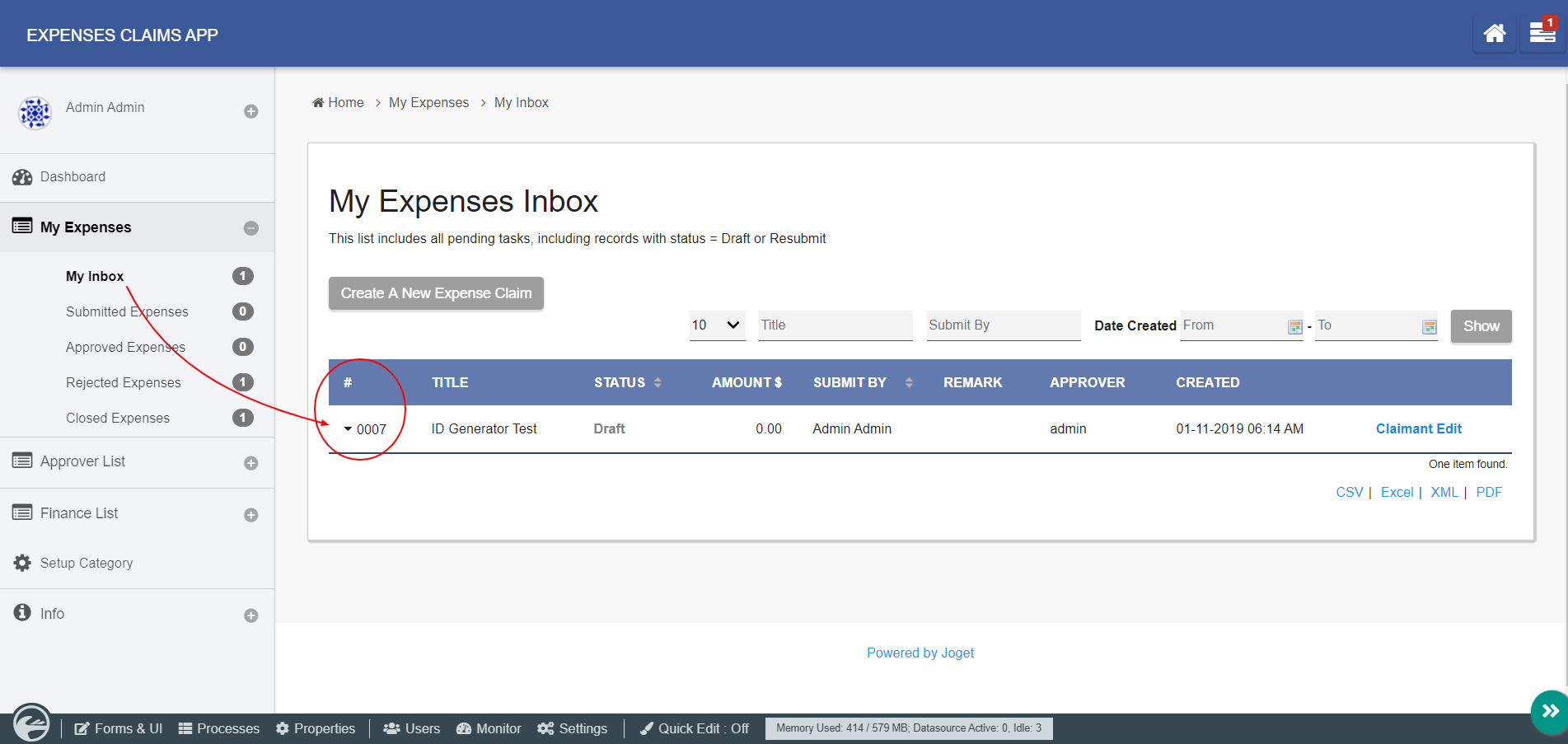Click the Closed Expenses count badge
This screenshot has width=1568, height=744.
coord(242,418)
